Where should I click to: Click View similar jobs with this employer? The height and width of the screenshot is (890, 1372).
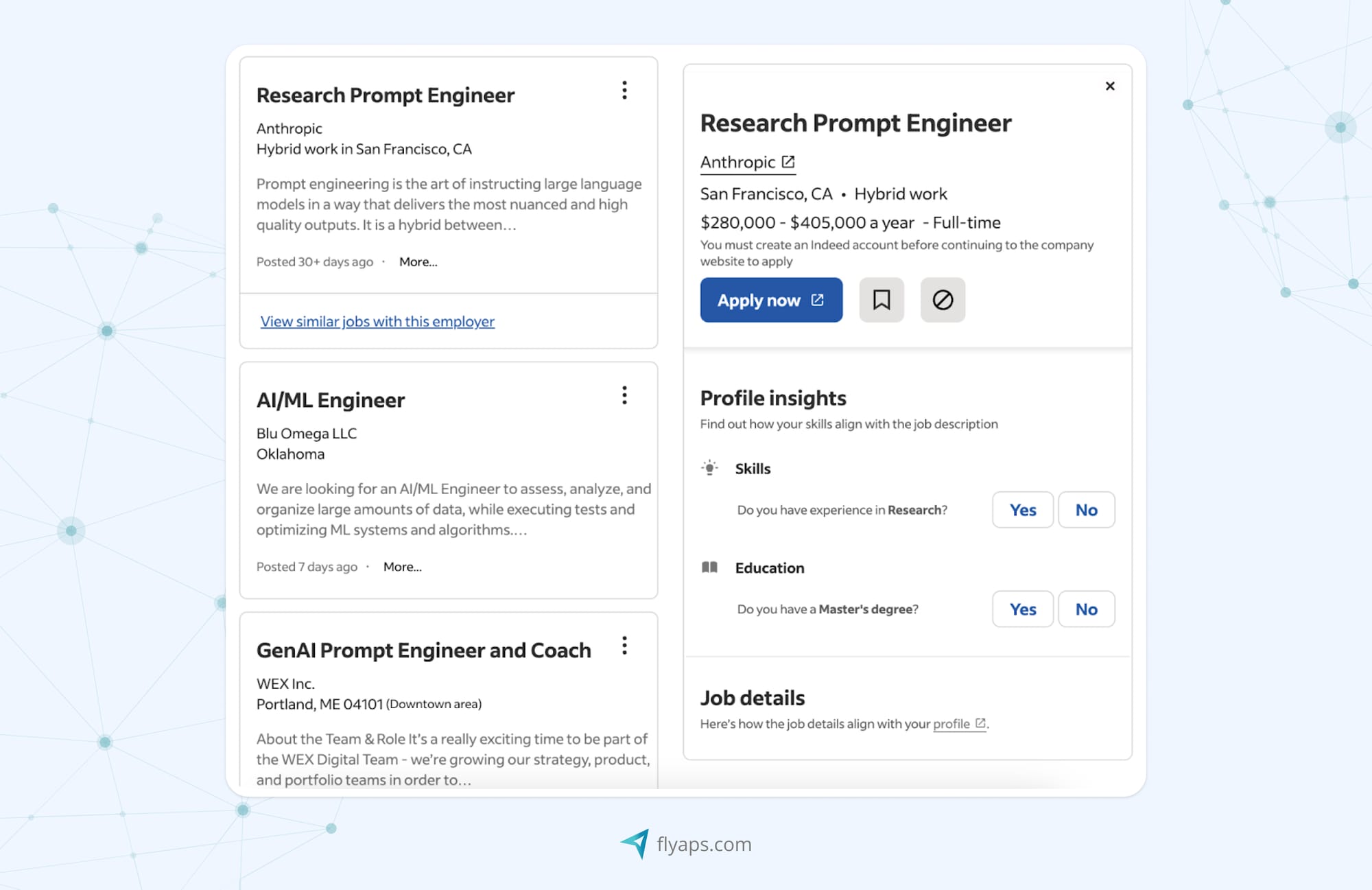[377, 321]
